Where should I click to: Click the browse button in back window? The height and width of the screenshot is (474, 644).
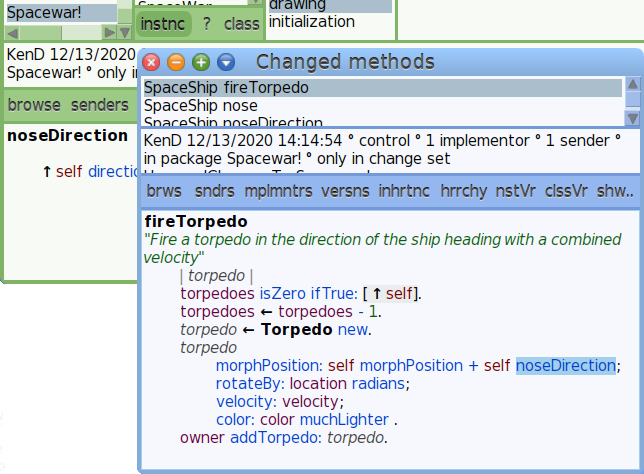tap(34, 104)
